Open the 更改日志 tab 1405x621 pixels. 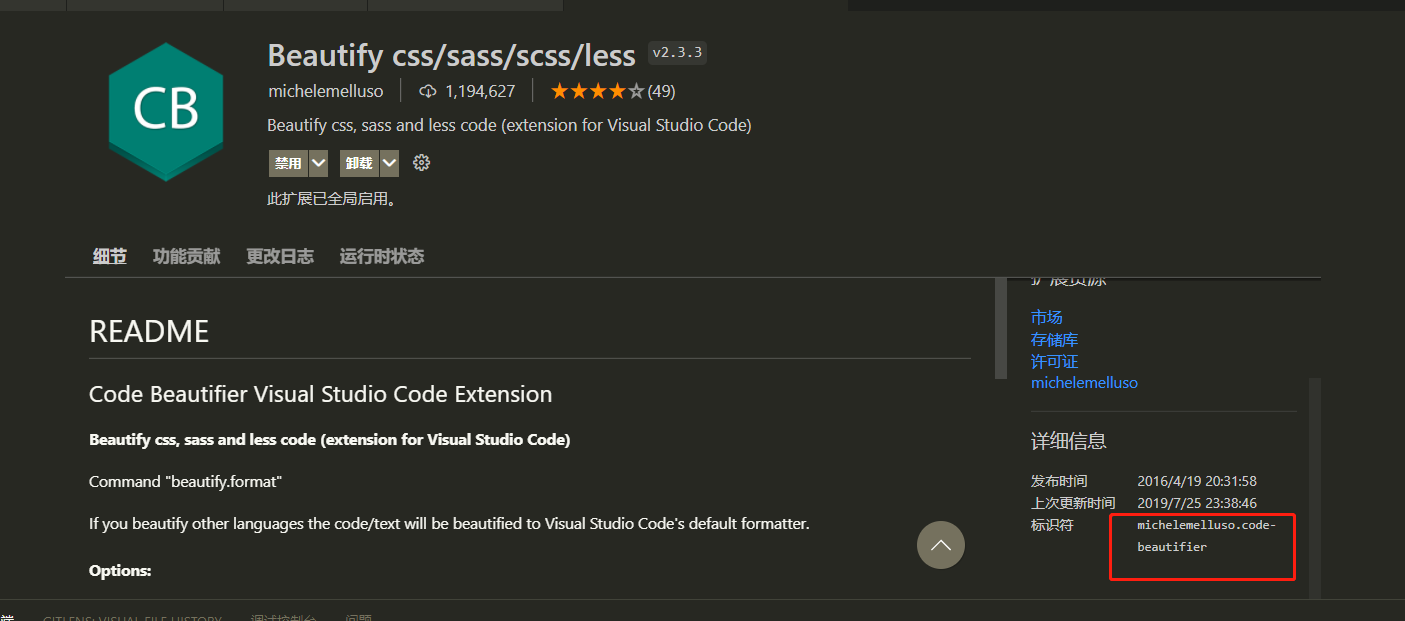click(279, 256)
